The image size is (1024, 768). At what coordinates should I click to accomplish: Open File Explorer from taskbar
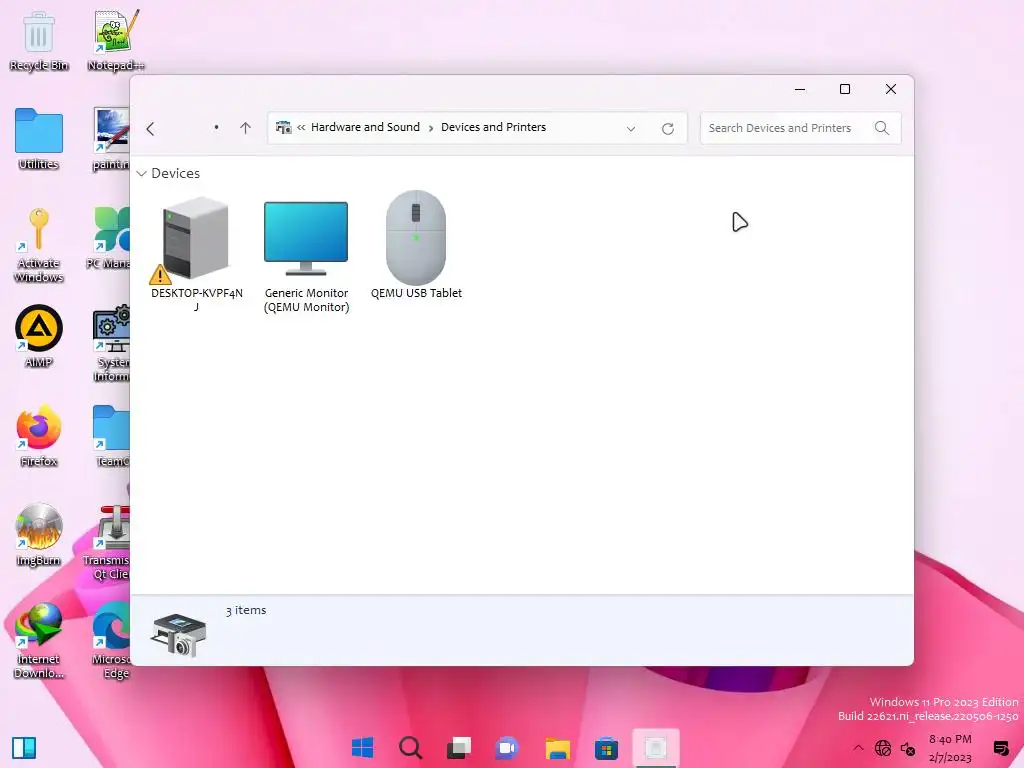(558, 748)
